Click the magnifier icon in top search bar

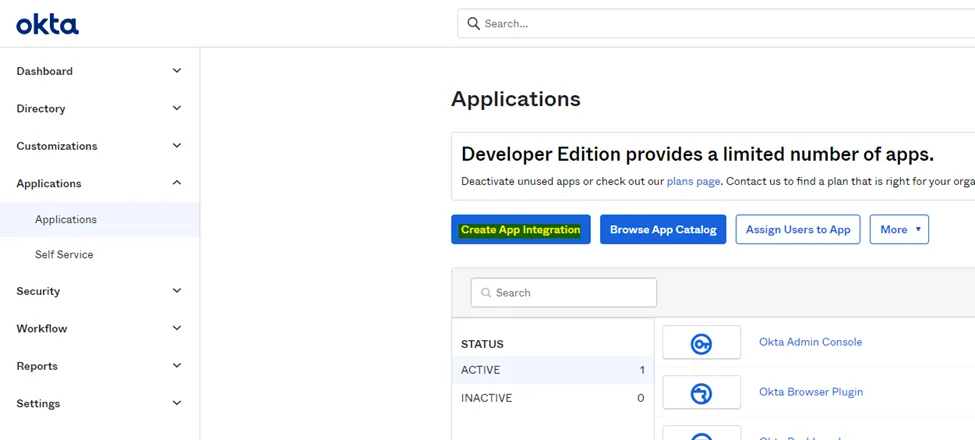coord(473,24)
